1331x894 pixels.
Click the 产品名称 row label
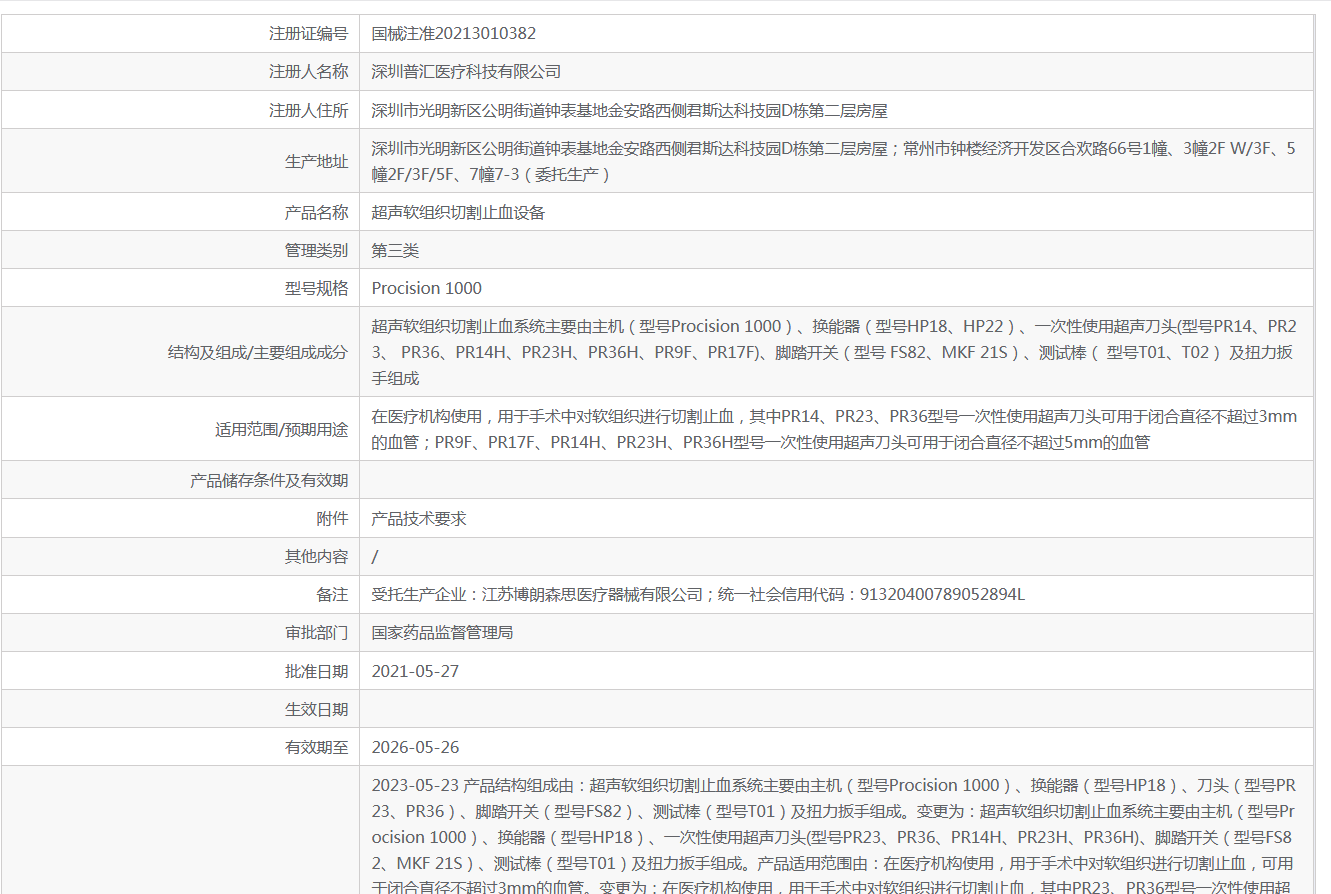point(316,212)
